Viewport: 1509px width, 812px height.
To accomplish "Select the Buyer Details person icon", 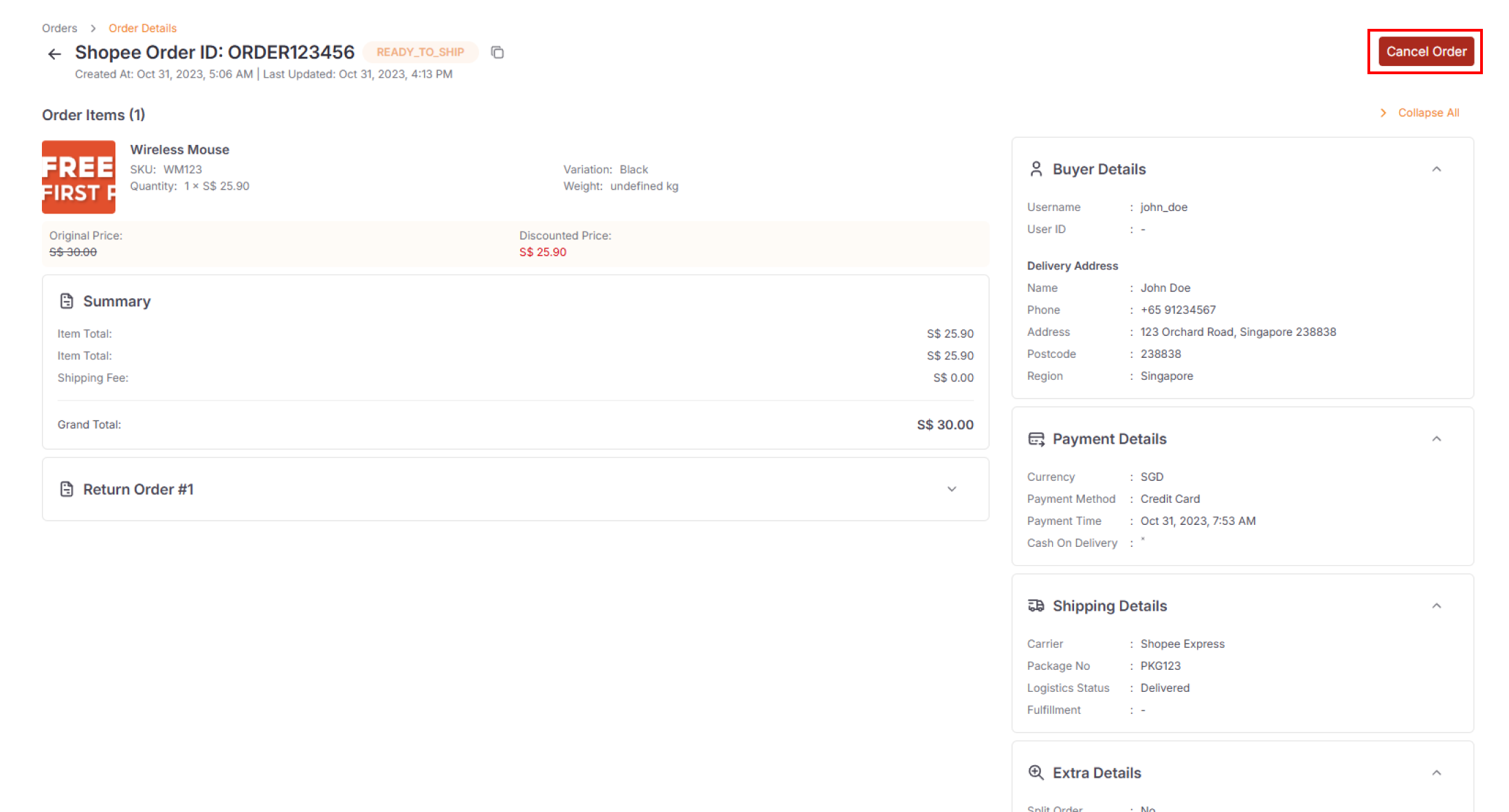I will [1036, 168].
